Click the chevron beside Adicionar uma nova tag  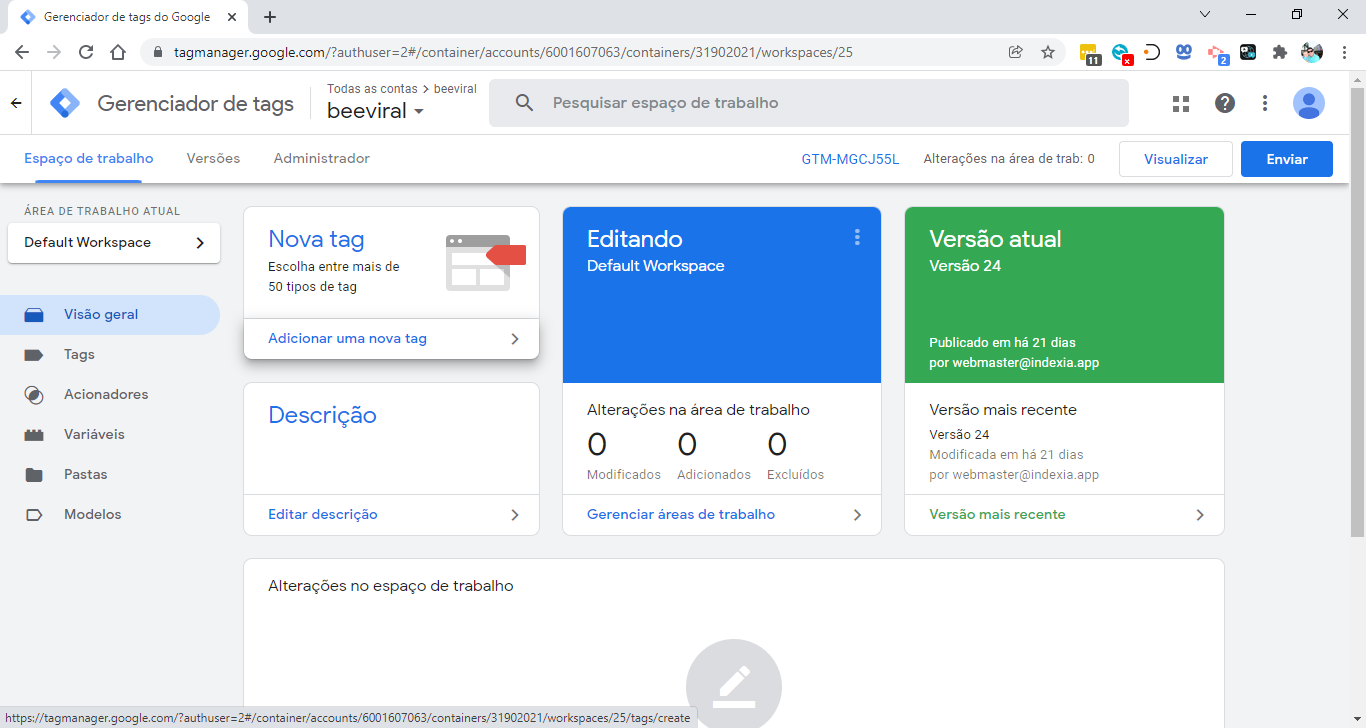515,339
